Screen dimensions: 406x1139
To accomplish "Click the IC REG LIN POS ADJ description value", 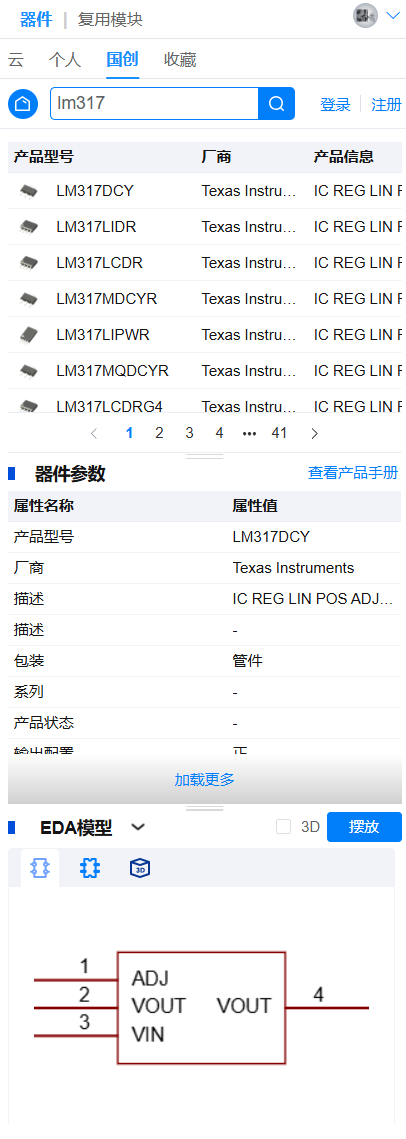I will [x=313, y=599].
